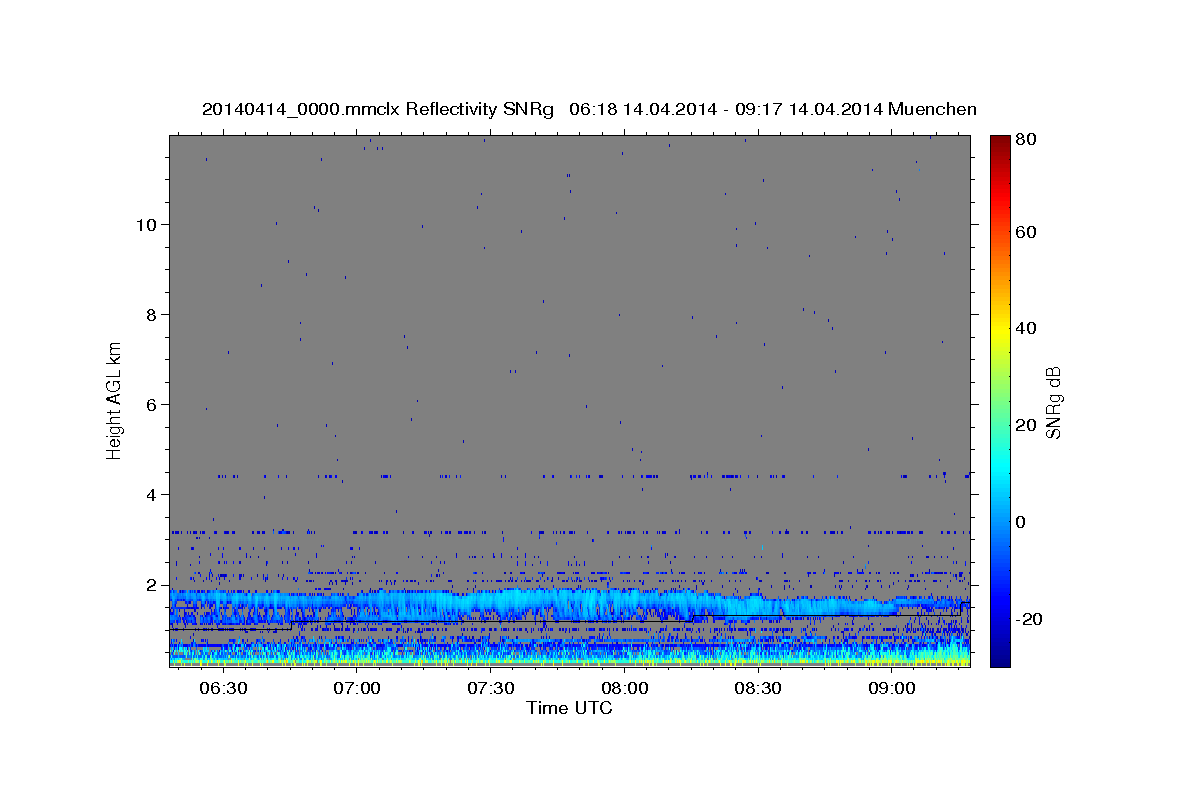Screen dimensions: 1200x800
Task: Click the colorbar value 60
Action: click(1028, 232)
